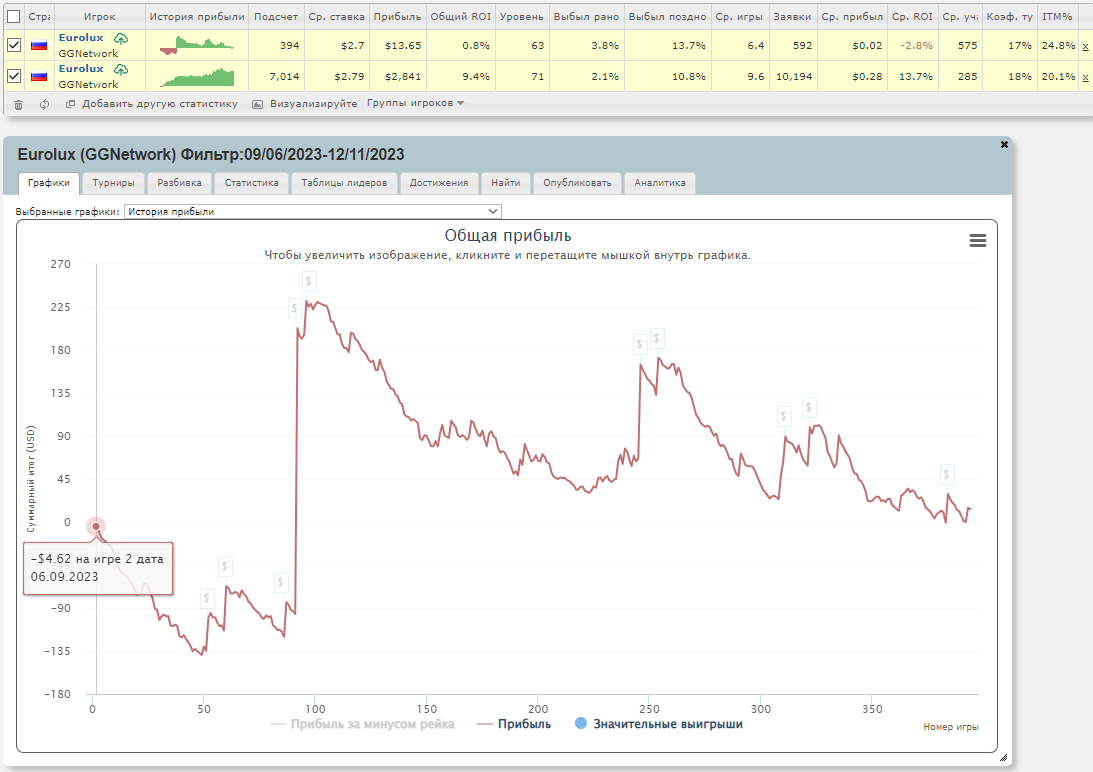
Task: Click the panel title 'Eurolux (GGNetwork) Фильтр:09/06/2023-12/11/2023'
Action: (x=211, y=154)
